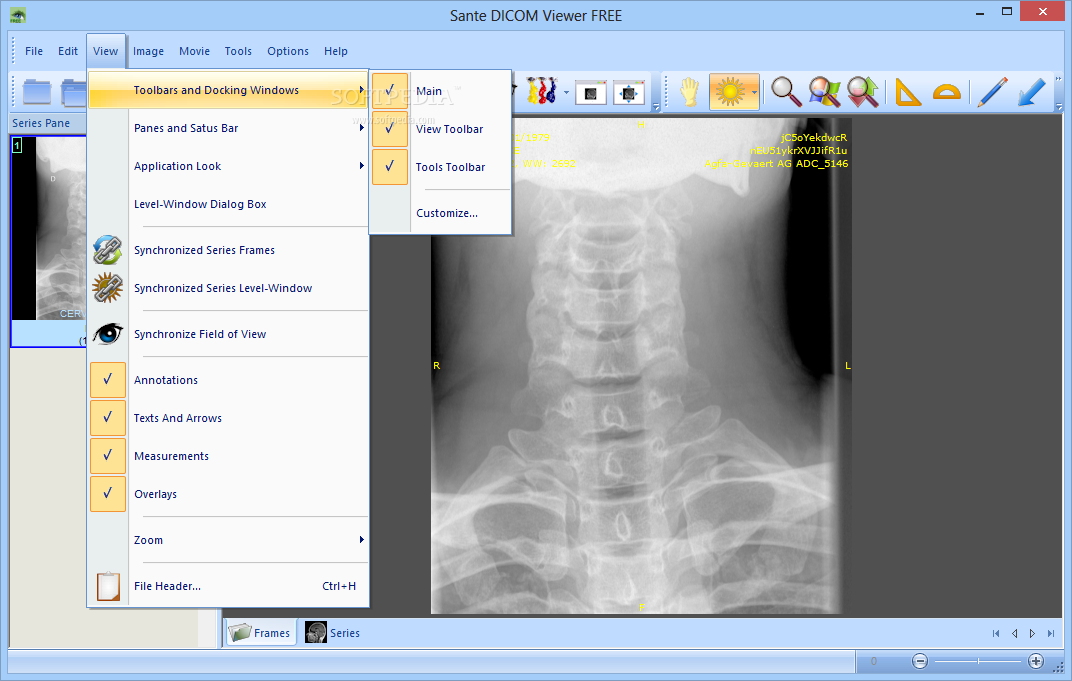Click the Synchronized Series Frames chain icon

pos(107,250)
